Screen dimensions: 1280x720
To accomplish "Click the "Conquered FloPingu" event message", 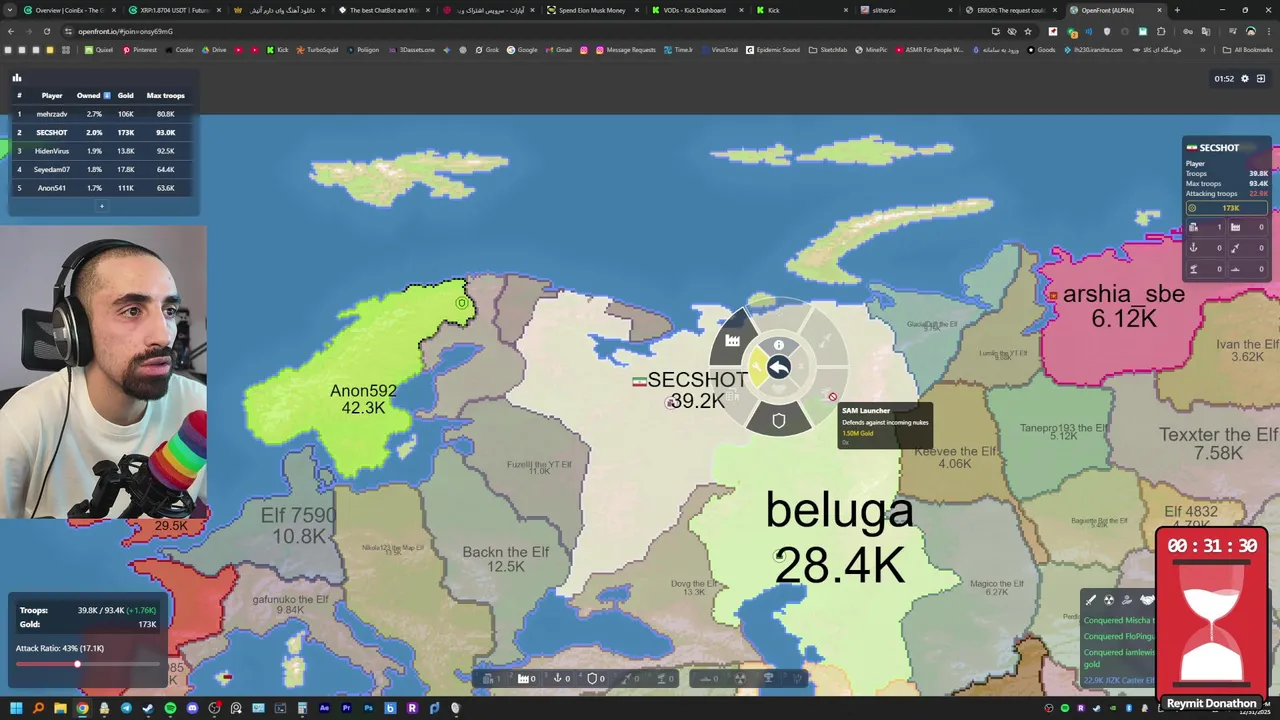I will 1118,636.
